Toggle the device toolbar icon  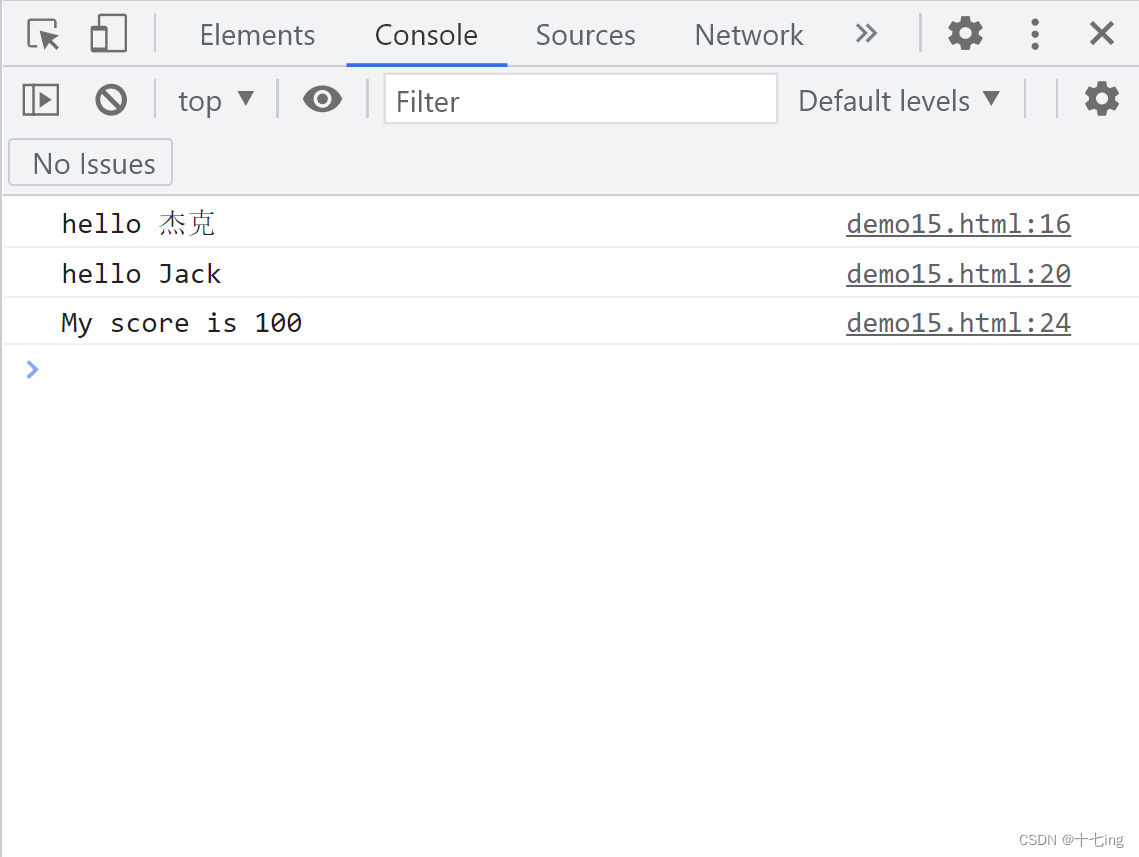click(x=108, y=34)
